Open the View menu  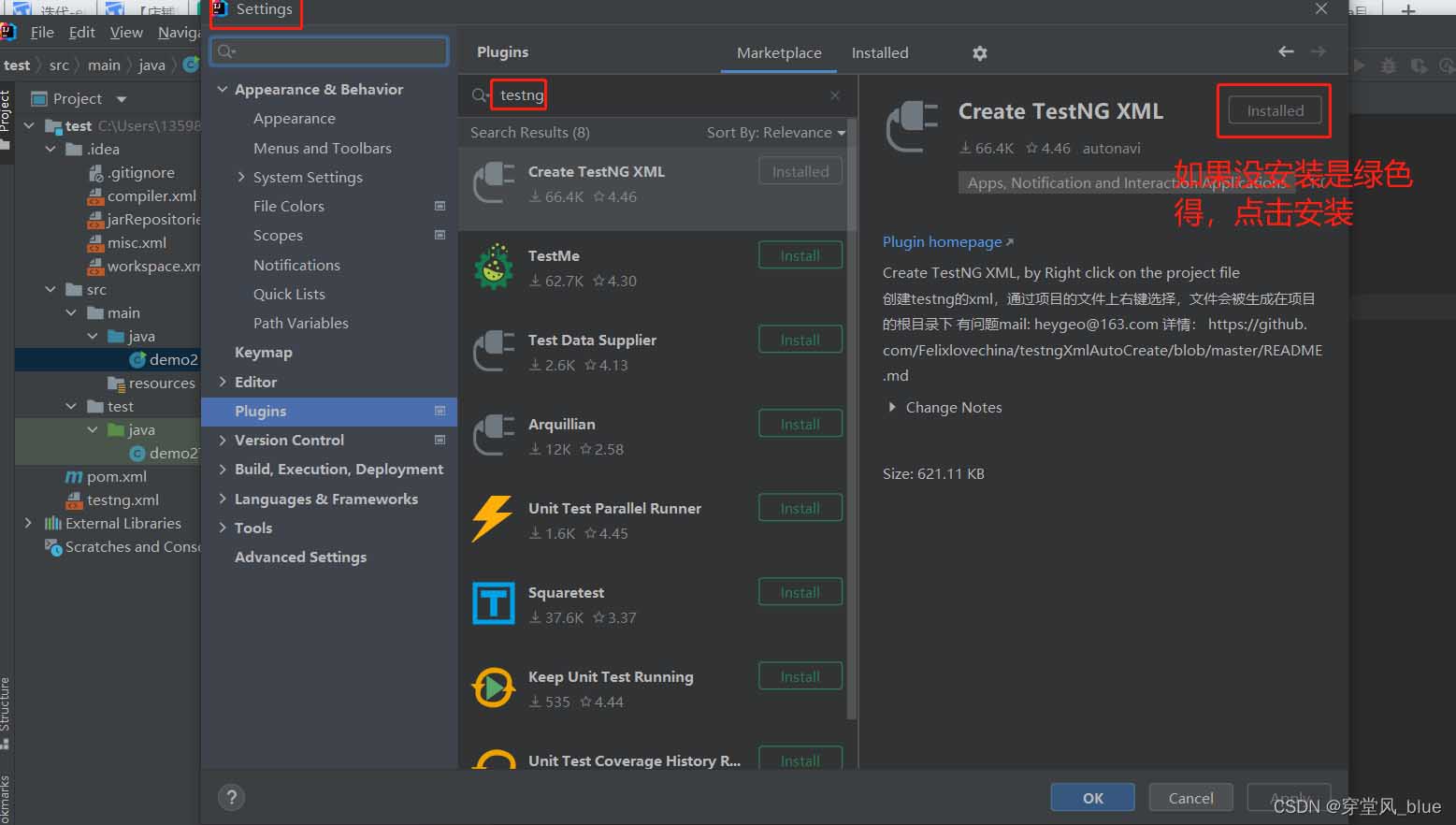point(126,32)
